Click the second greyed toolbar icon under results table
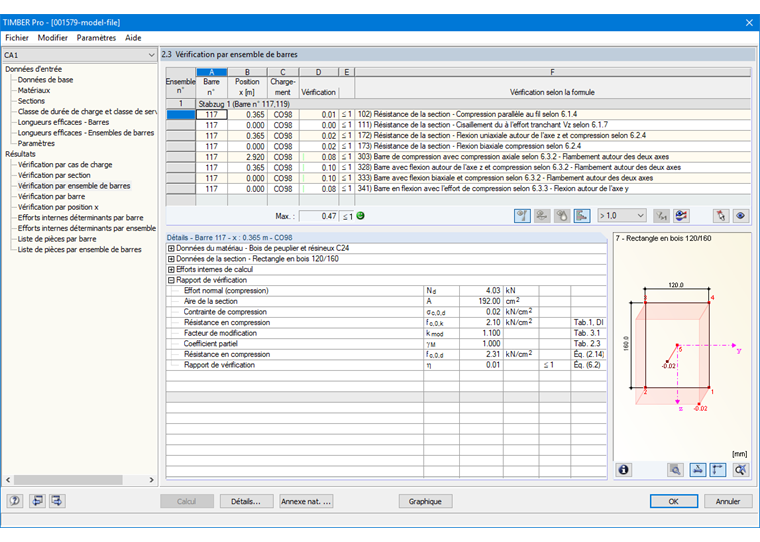760x542 pixels. (542, 216)
